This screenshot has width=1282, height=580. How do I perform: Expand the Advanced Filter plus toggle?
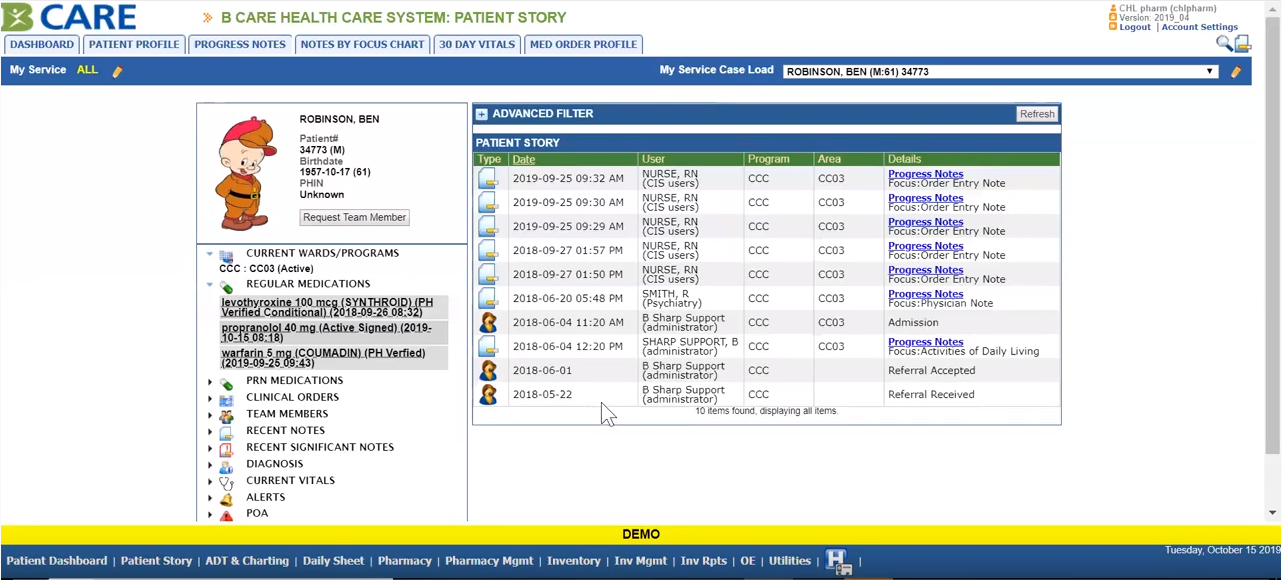(482, 114)
